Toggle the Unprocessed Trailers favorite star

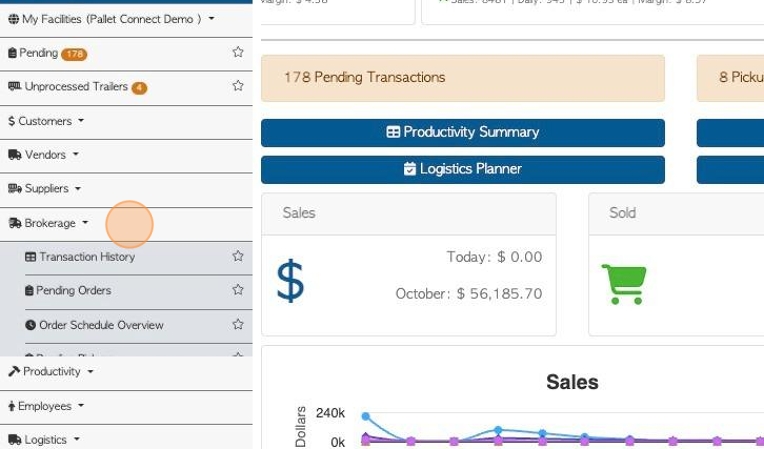(238, 86)
